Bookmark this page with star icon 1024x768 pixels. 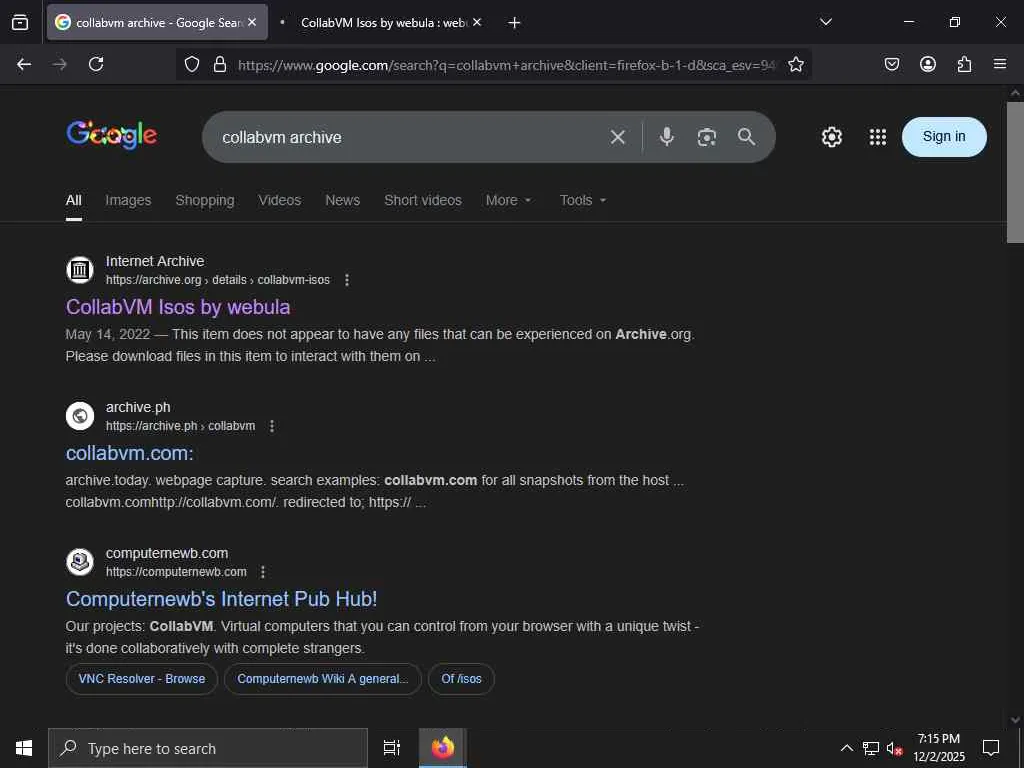(795, 64)
